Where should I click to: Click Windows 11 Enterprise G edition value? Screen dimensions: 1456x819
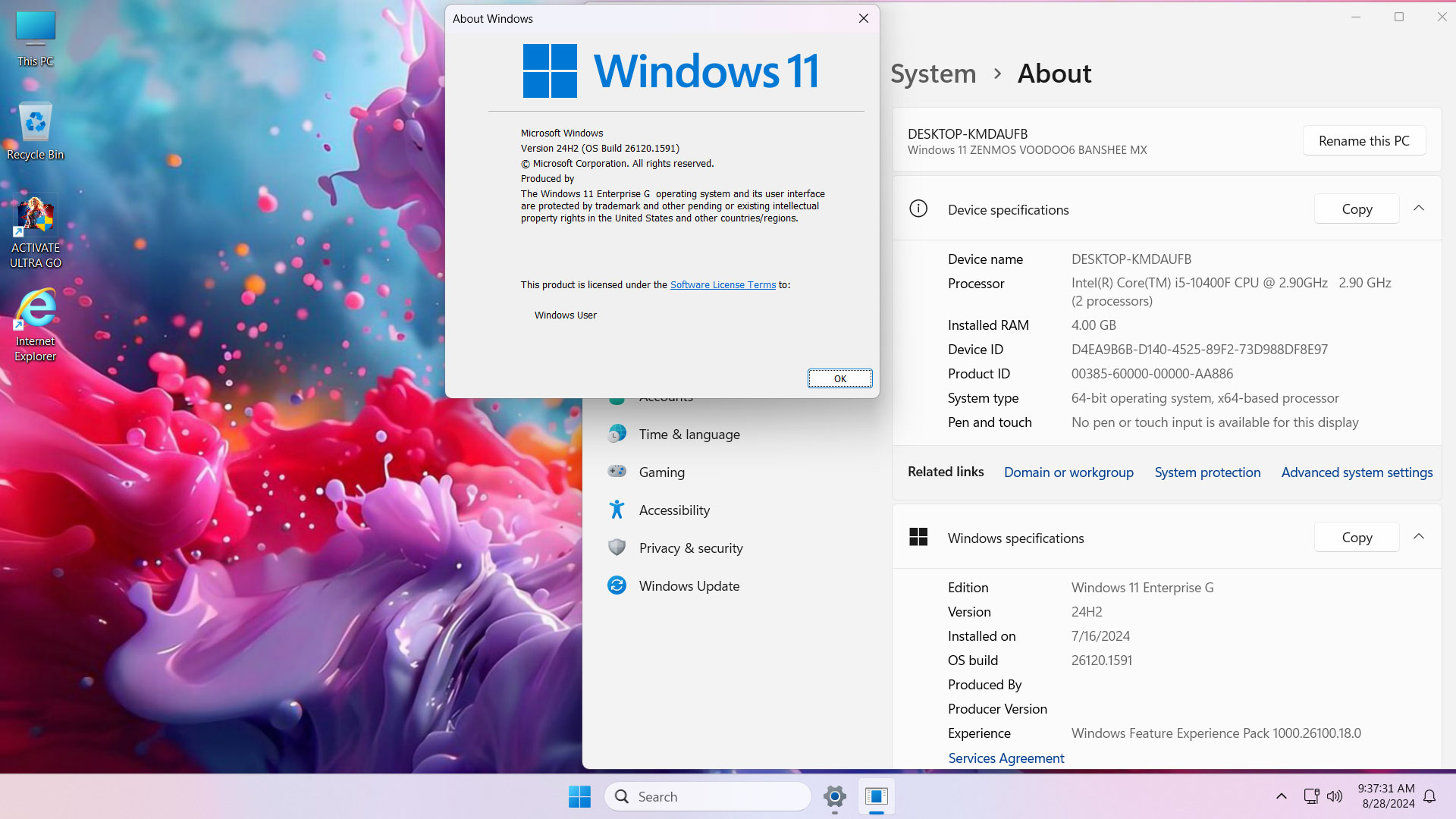coord(1142,588)
